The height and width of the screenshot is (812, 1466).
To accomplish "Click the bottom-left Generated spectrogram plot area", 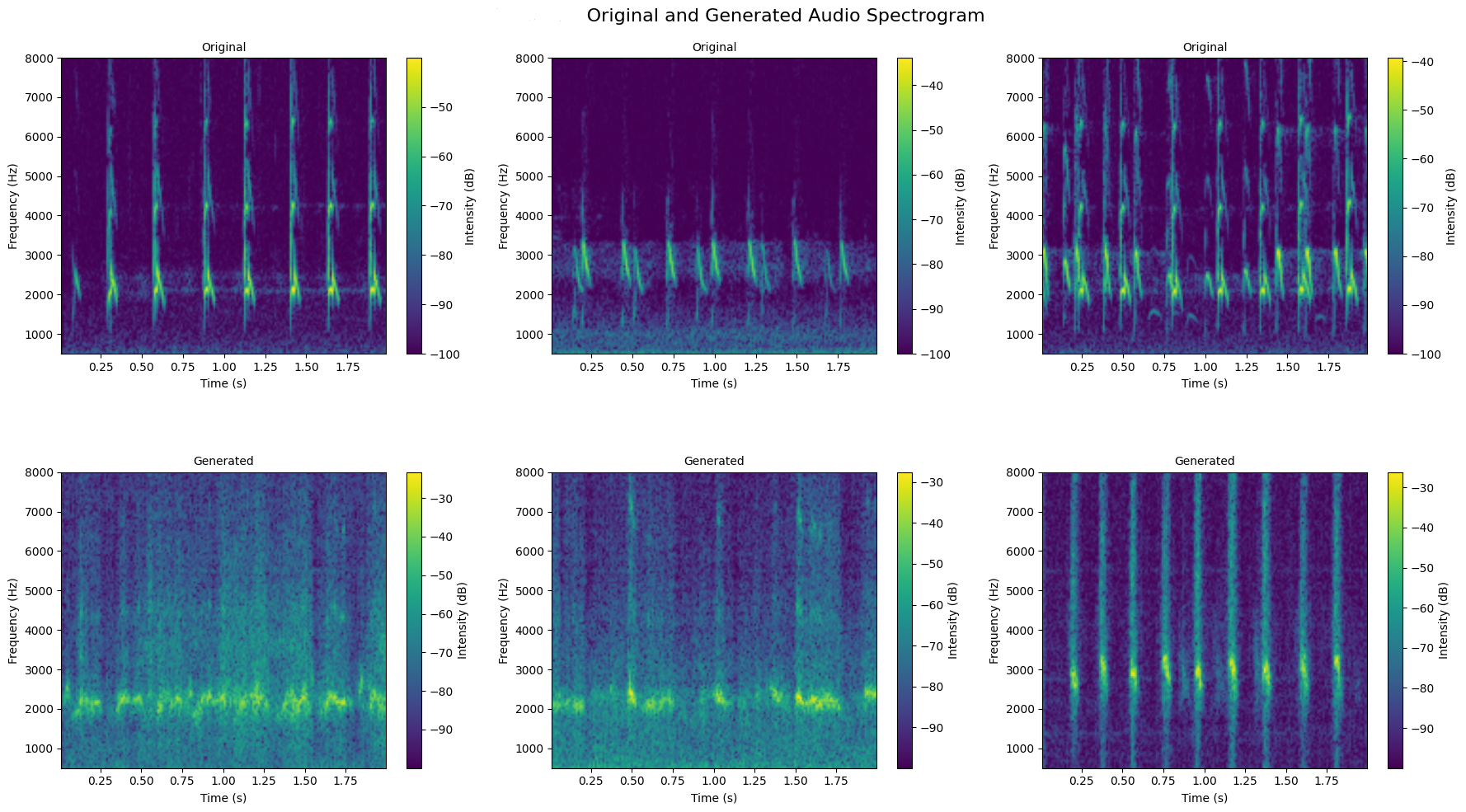I will 223,620.
